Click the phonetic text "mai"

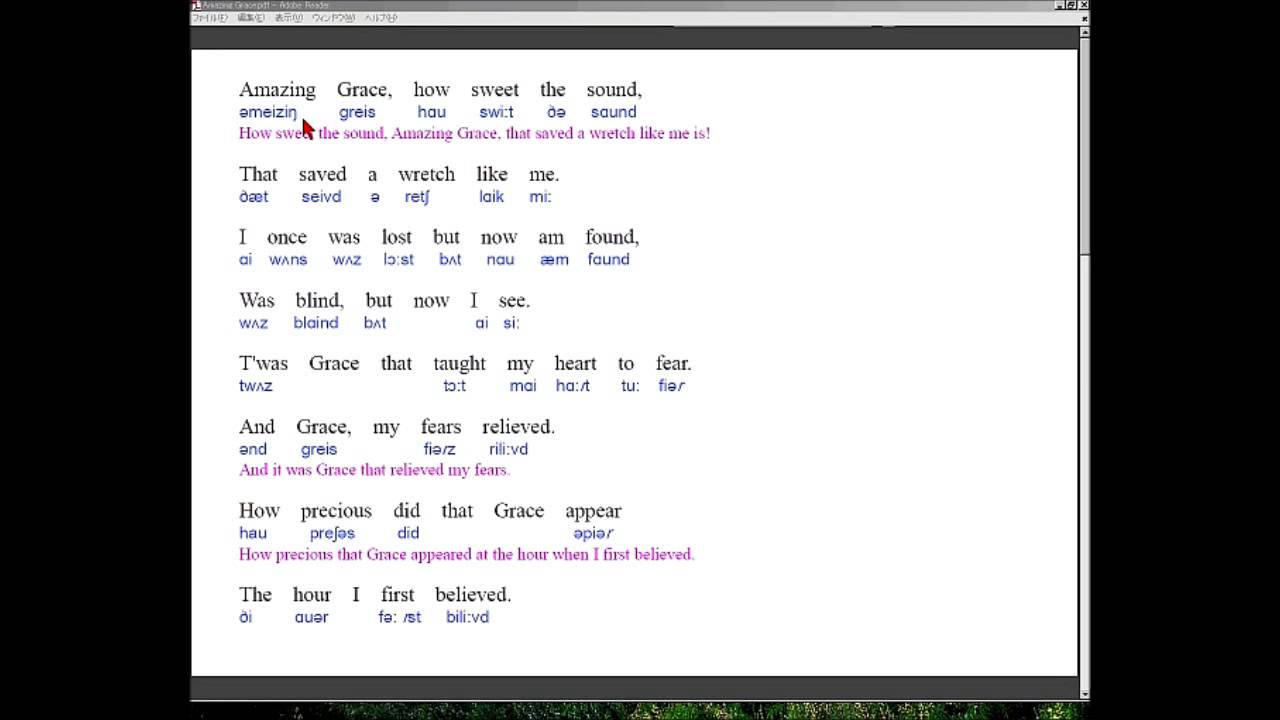[x=523, y=386]
